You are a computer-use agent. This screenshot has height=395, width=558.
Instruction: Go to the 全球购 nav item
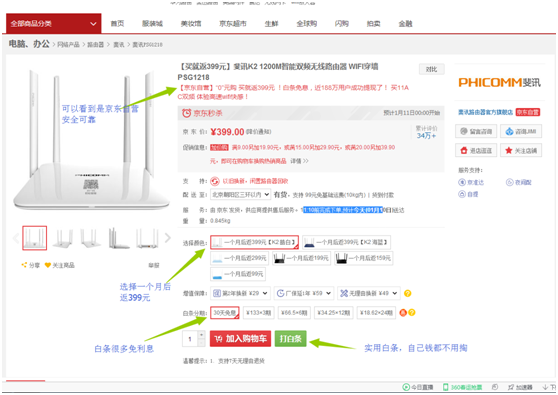point(306,24)
